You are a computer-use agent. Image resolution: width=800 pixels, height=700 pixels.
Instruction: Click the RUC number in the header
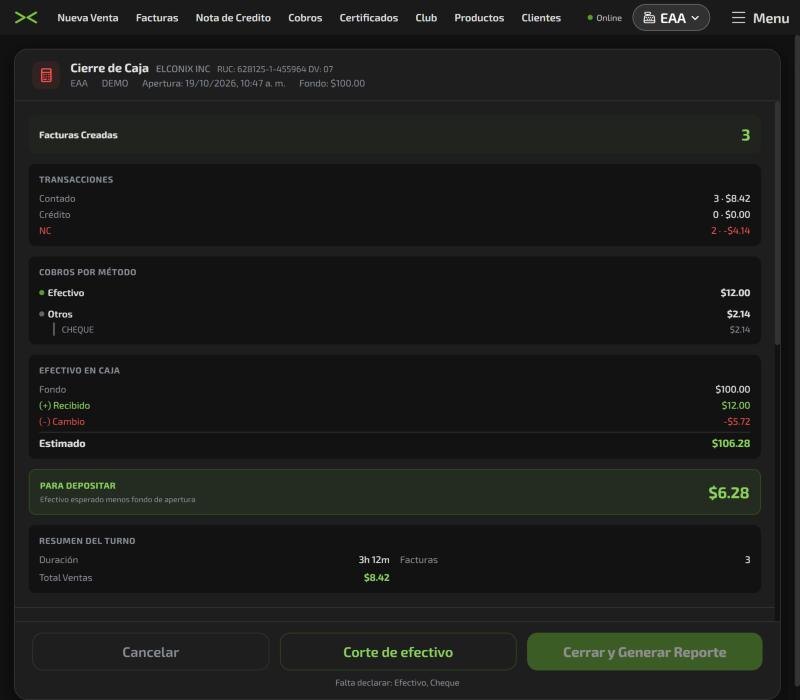275,69
